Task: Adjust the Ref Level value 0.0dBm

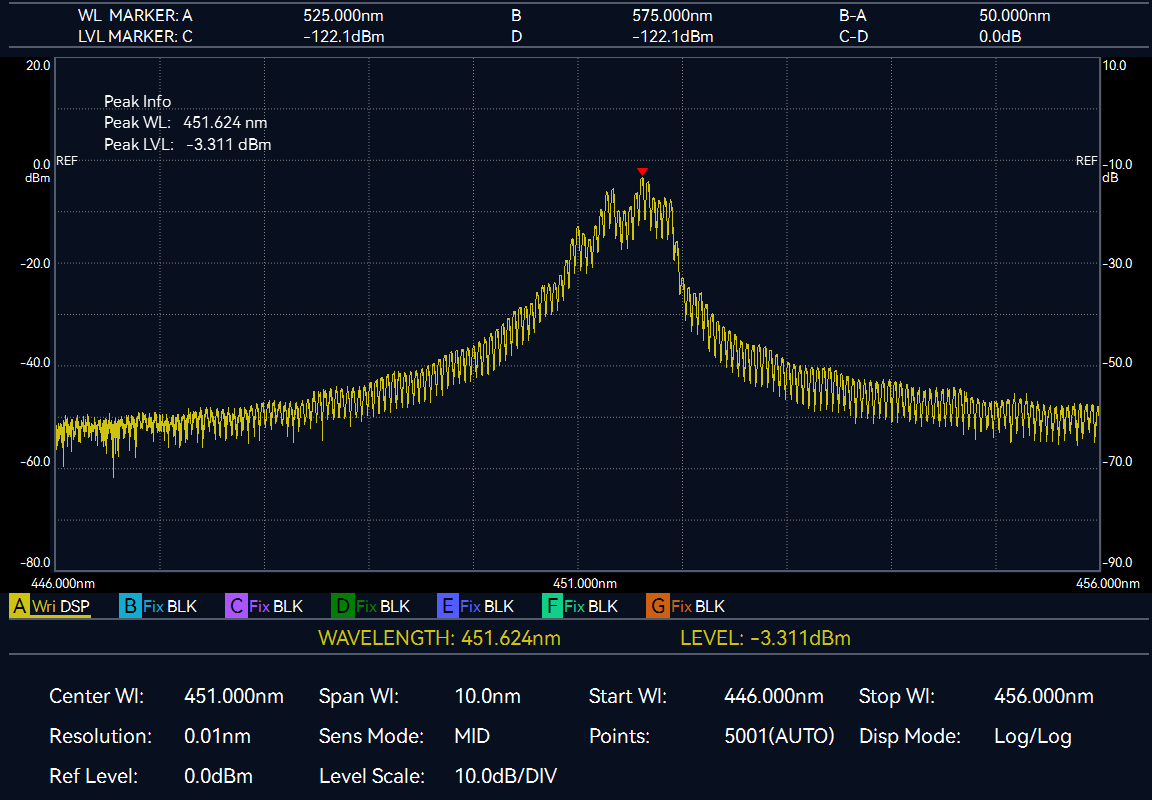Action: point(218,776)
